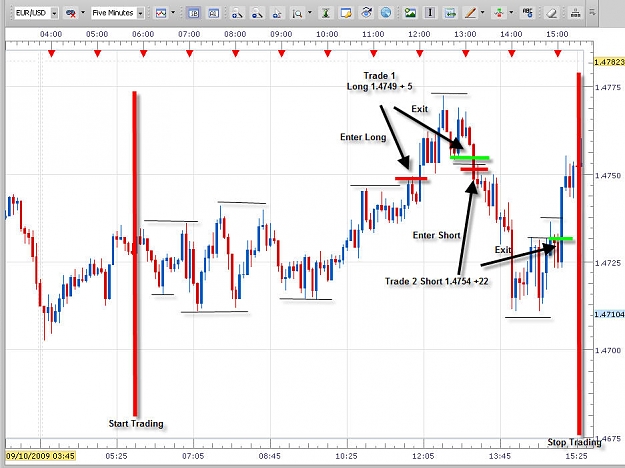This screenshot has width=625, height=468.
Task: Click the red marker under 08:00
Action: coord(235,53)
